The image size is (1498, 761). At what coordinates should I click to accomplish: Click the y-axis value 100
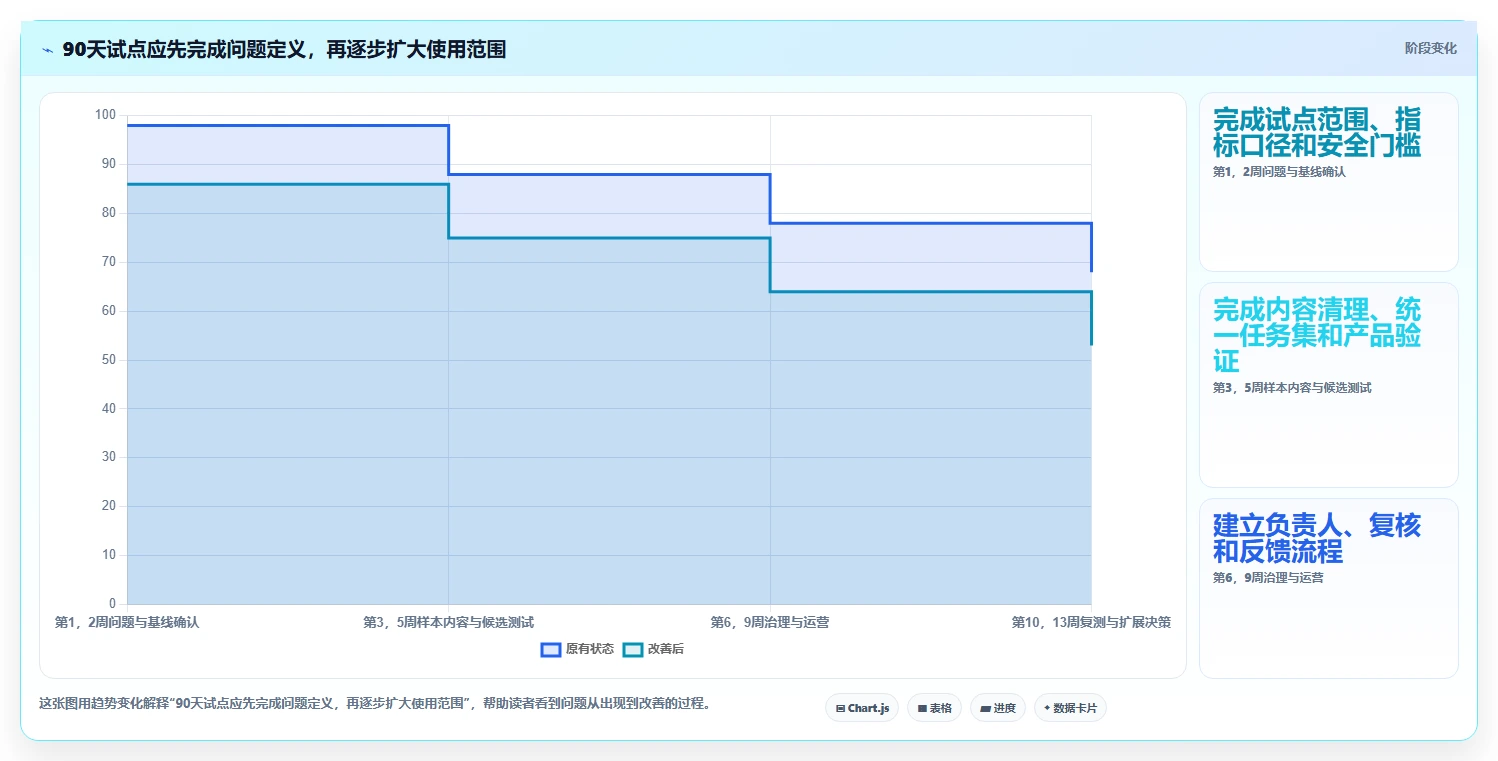click(105, 115)
